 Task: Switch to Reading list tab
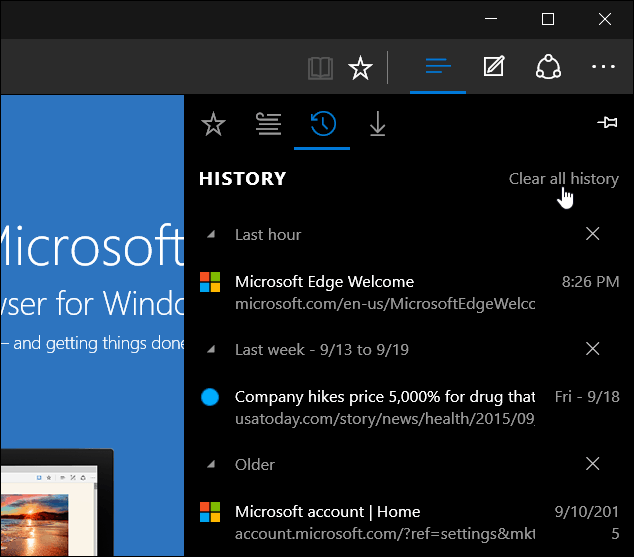tap(268, 124)
